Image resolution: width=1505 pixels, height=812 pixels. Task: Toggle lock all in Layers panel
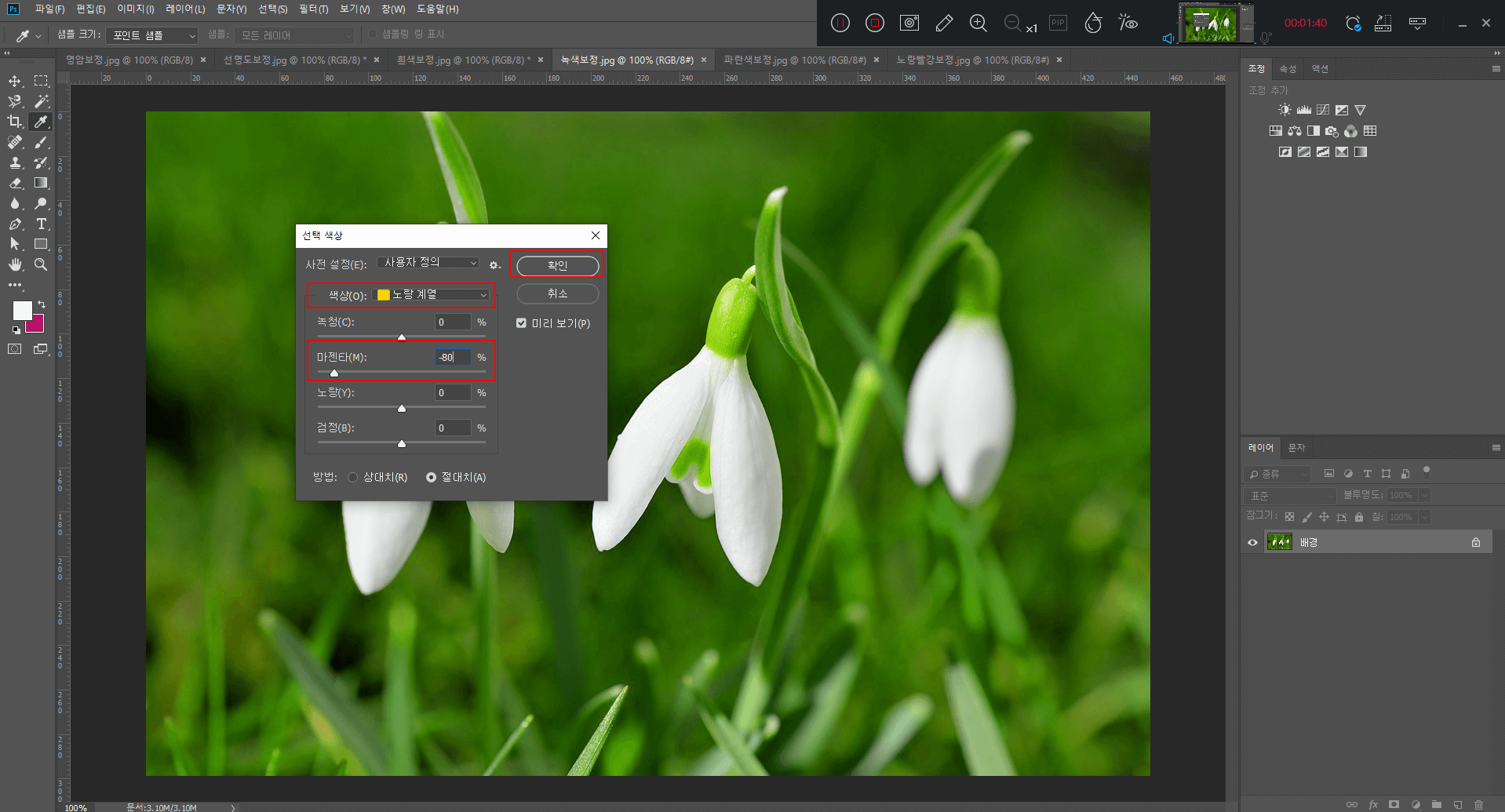tap(1359, 517)
